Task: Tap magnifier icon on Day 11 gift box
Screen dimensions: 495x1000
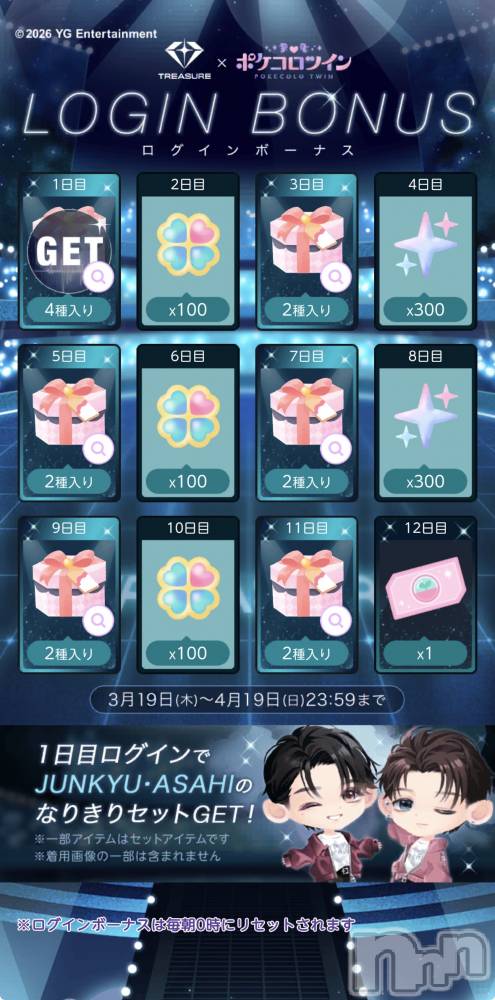Action: click(335, 620)
